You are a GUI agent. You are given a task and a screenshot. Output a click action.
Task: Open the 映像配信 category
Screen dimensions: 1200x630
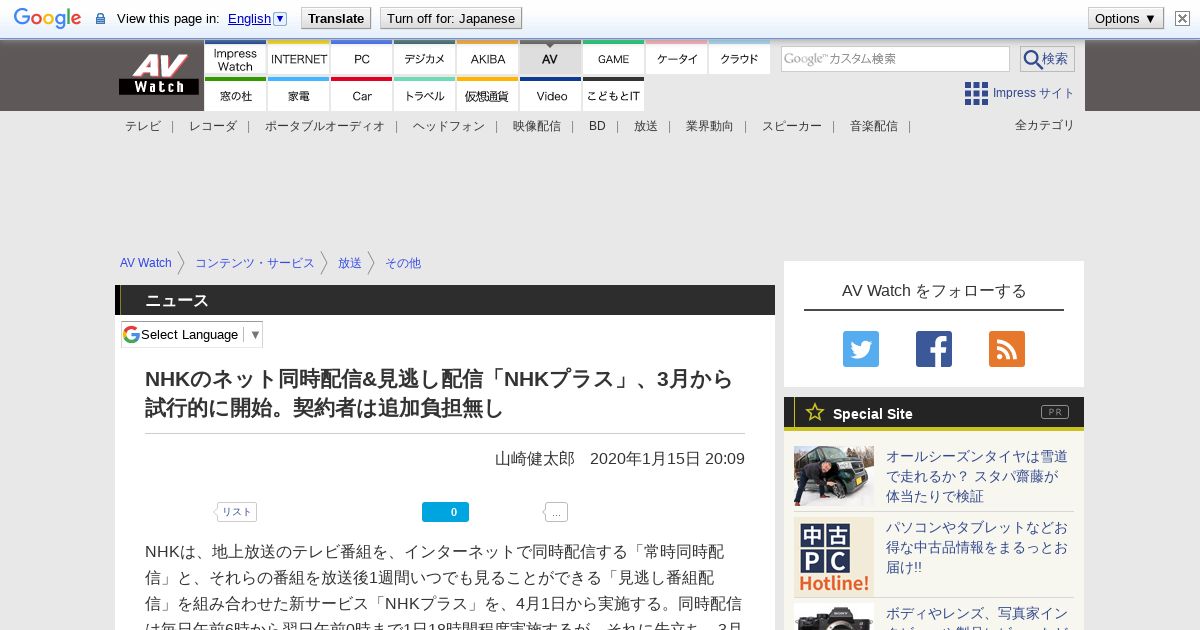click(537, 126)
